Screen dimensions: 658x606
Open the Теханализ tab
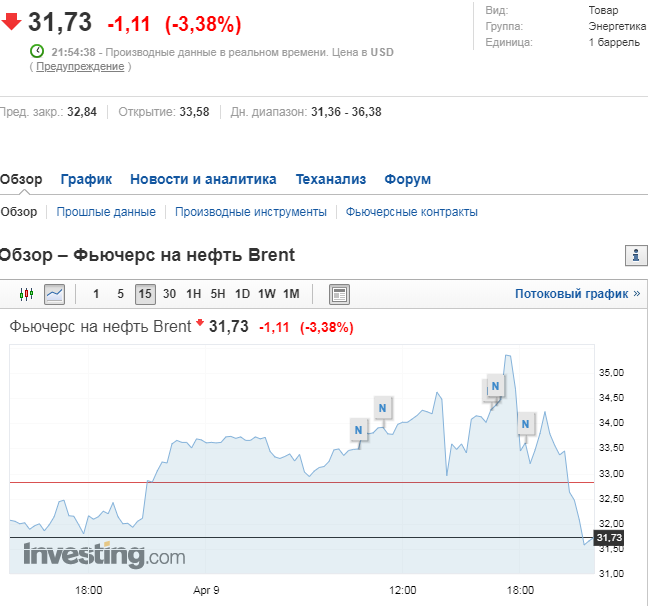click(331, 179)
